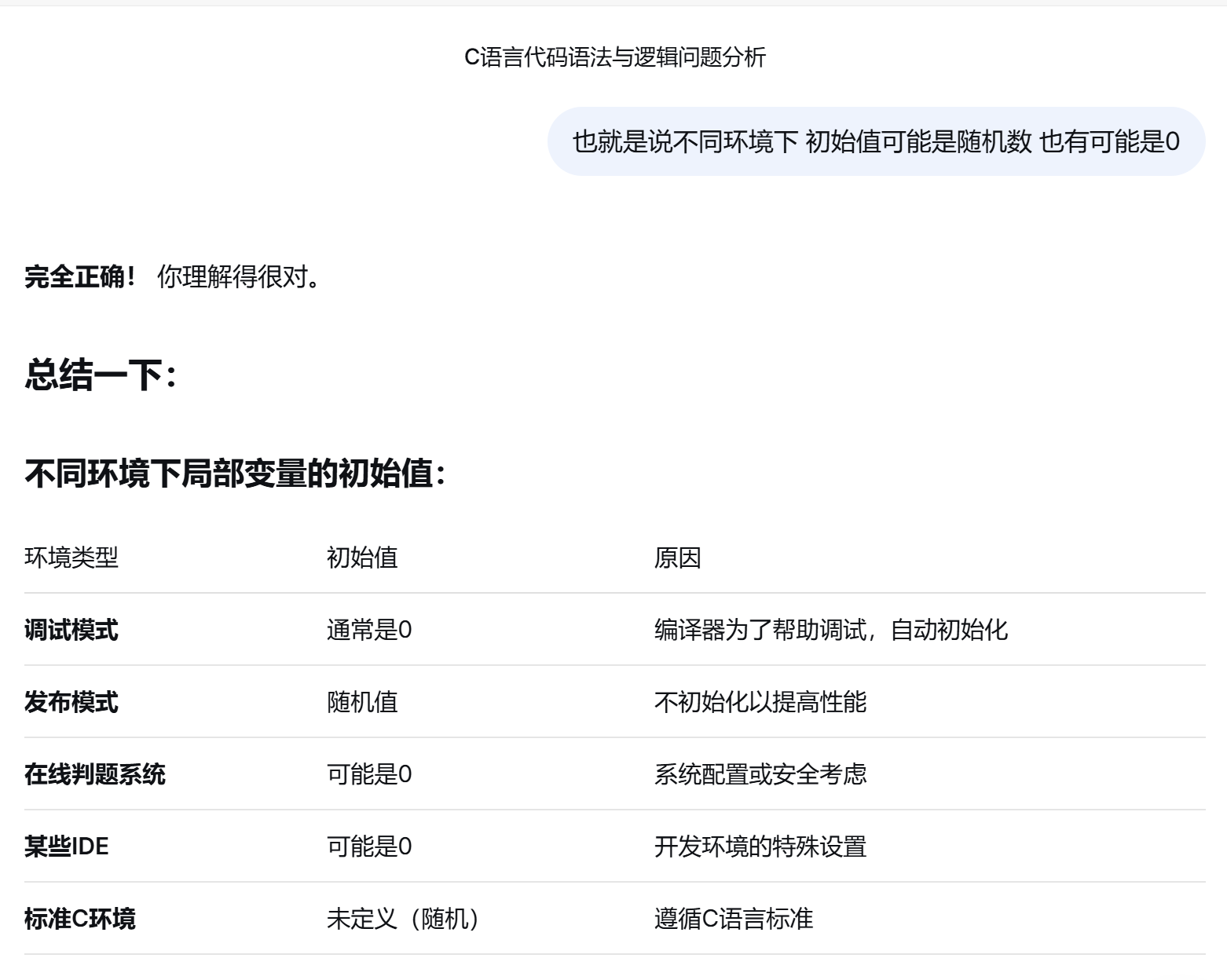The width and height of the screenshot is (1227, 980).
Task: Click the cell '未定义(随机)'
Action: click(405, 919)
